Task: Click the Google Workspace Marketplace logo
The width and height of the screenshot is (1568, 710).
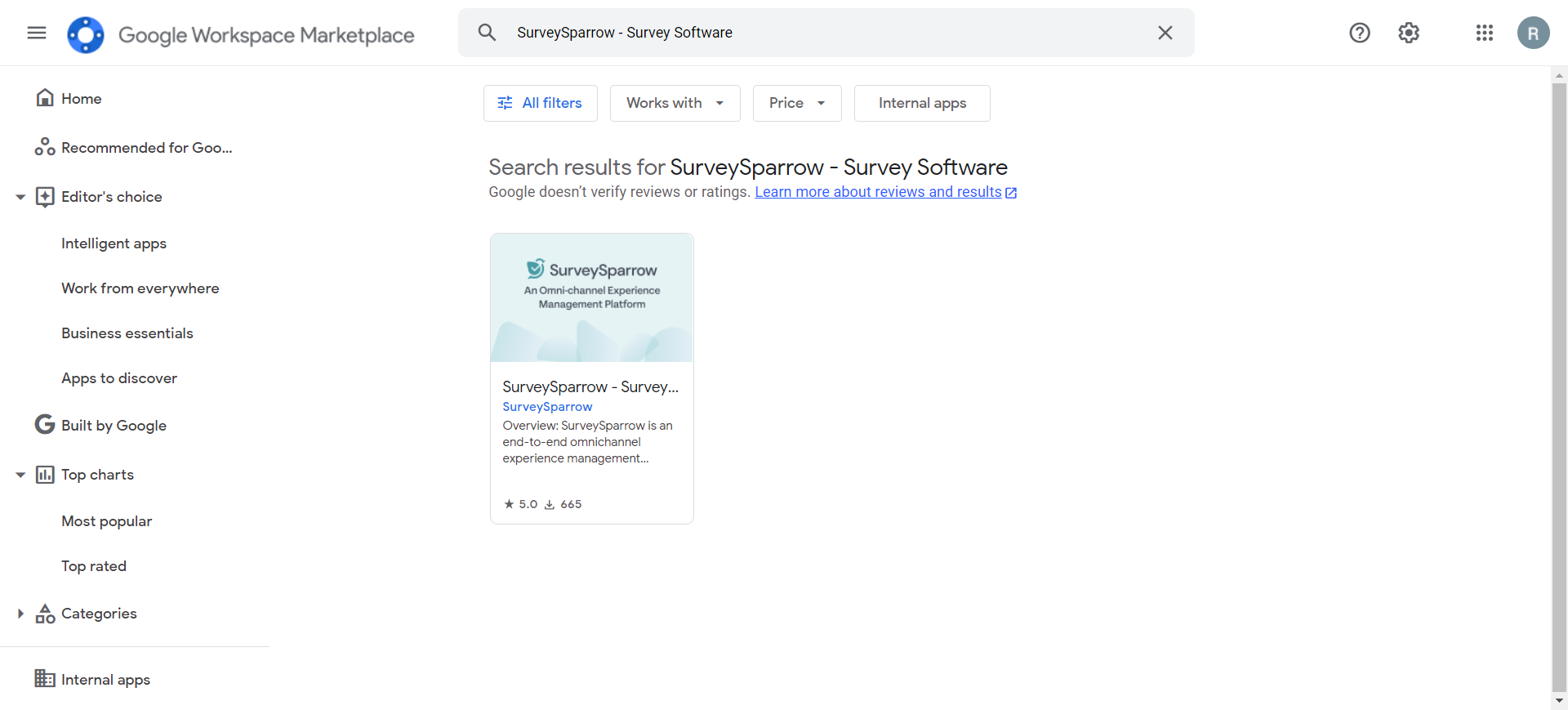Action: (86, 34)
